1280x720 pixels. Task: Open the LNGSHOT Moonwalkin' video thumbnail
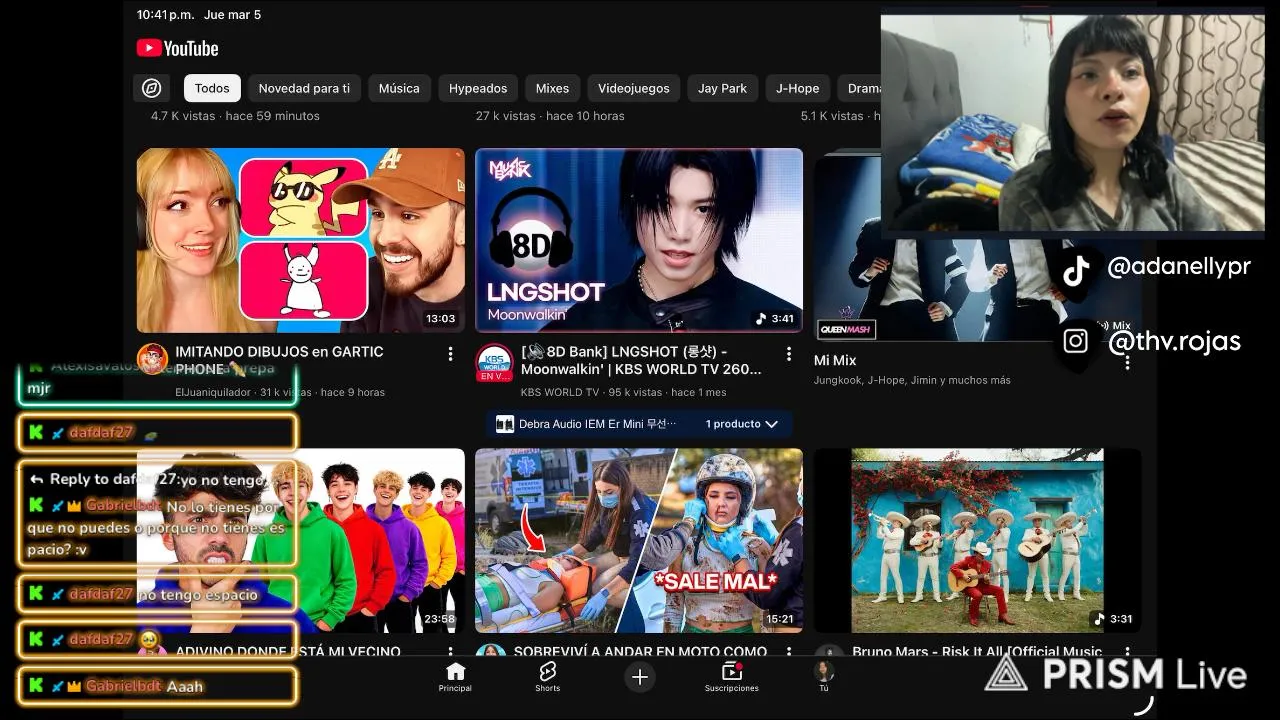tap(639, 240)
